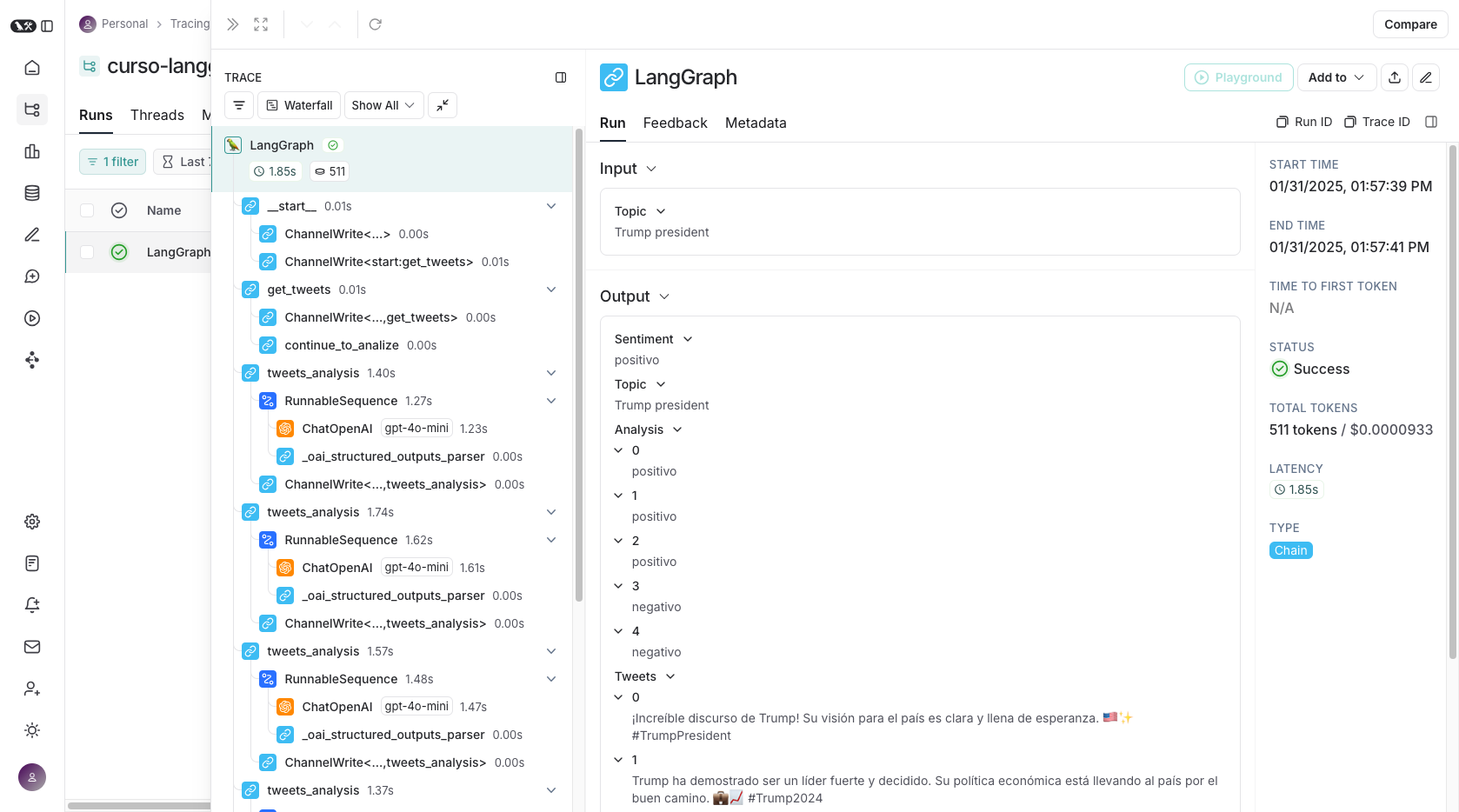Collapse the Input section
The width and height of the screenshot is (1459, 812).
(651, 169)
